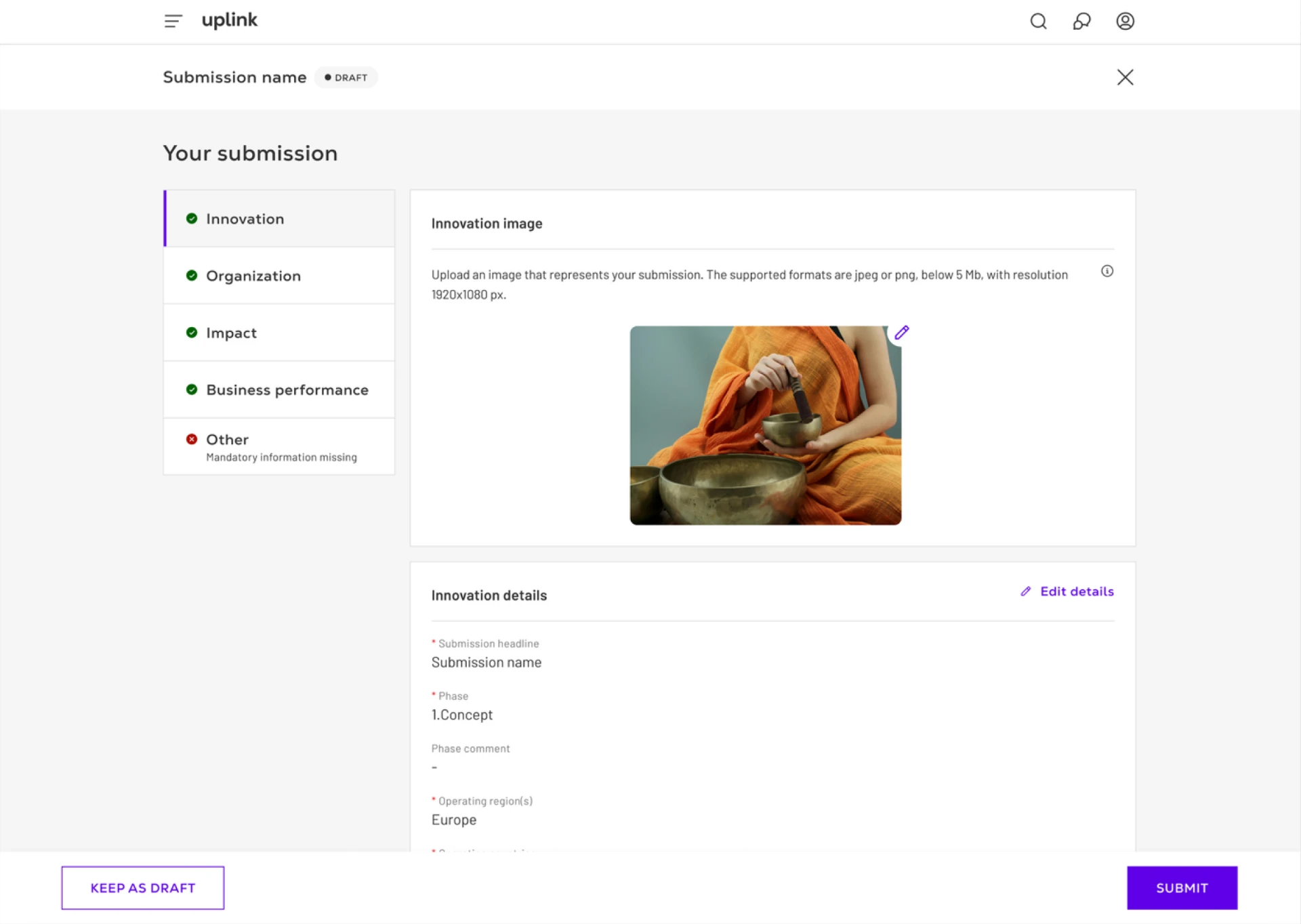Screen dimensions: 1301x924
Task: Open the user profile icon
Action: coord(1125,21)
